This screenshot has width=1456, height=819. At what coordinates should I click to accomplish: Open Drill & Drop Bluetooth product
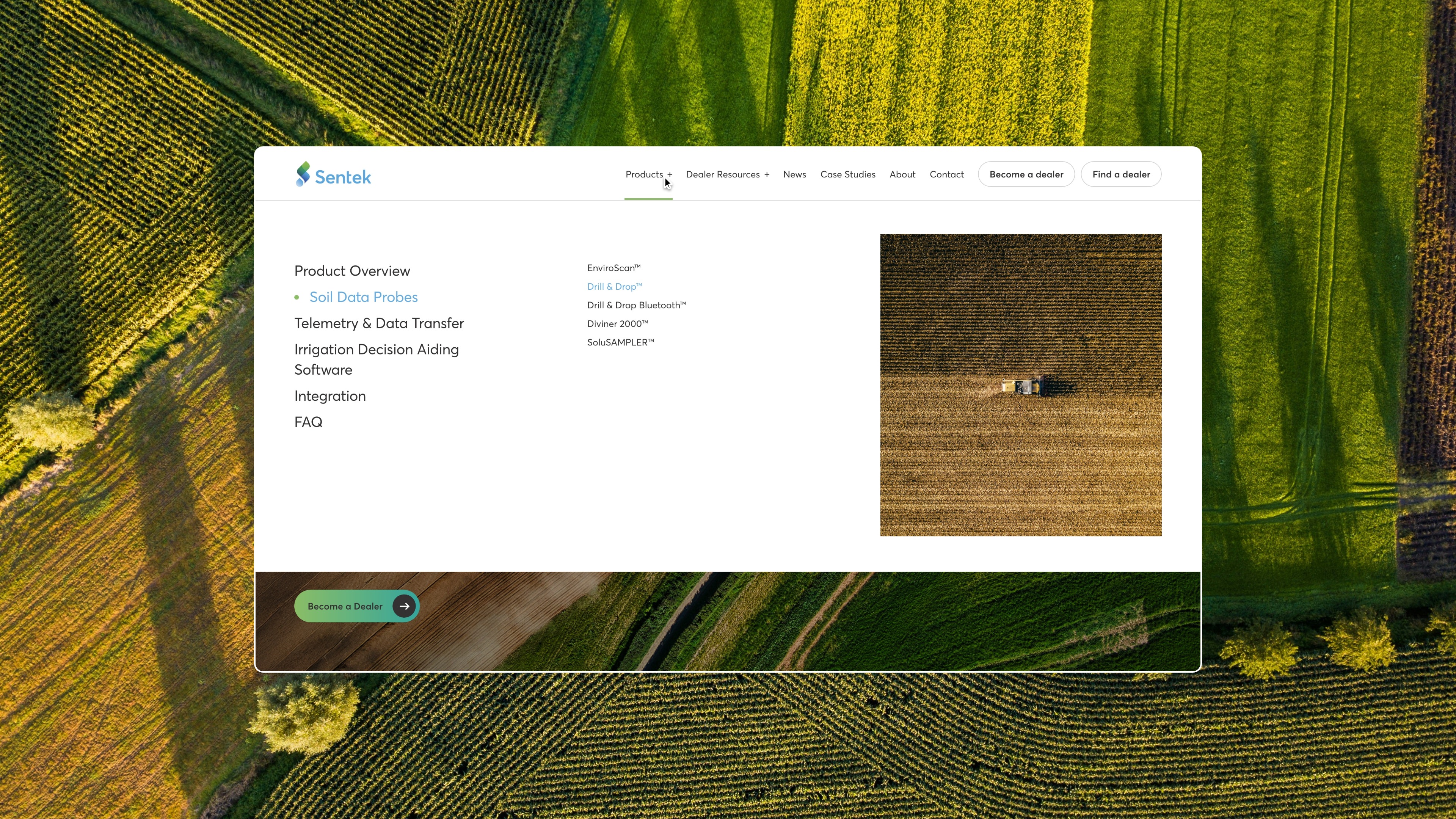tap(636, 305)
